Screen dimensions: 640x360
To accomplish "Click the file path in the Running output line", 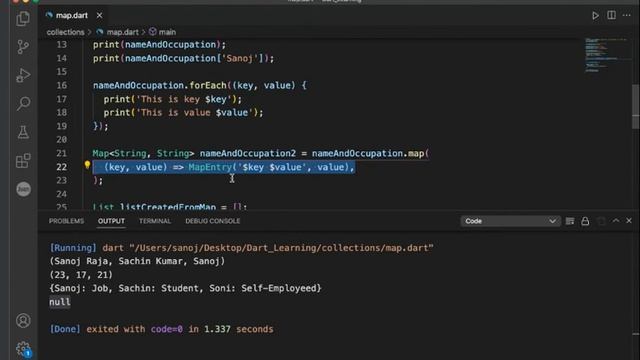I will 281,248.
